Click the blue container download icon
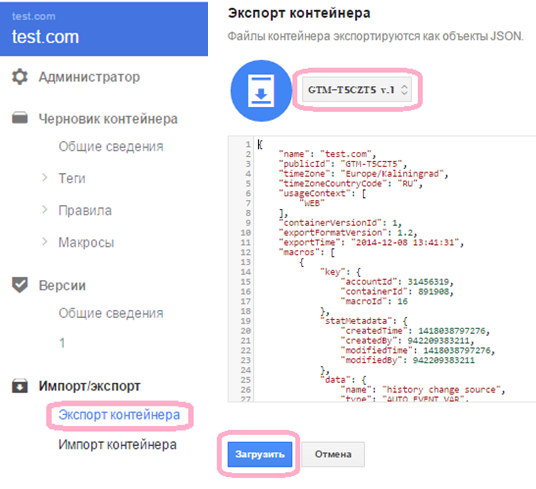 pos(261,91)
